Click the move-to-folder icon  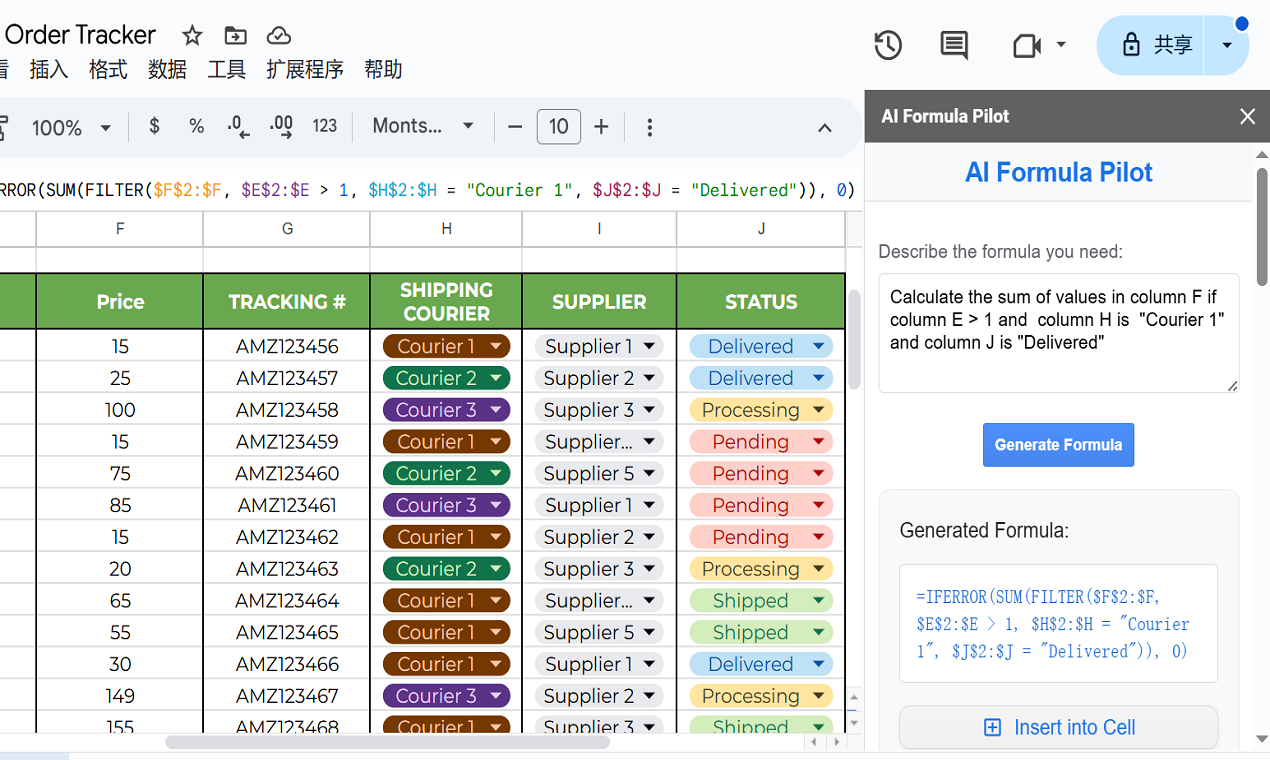pyautogui.click(x=235, y=36)
